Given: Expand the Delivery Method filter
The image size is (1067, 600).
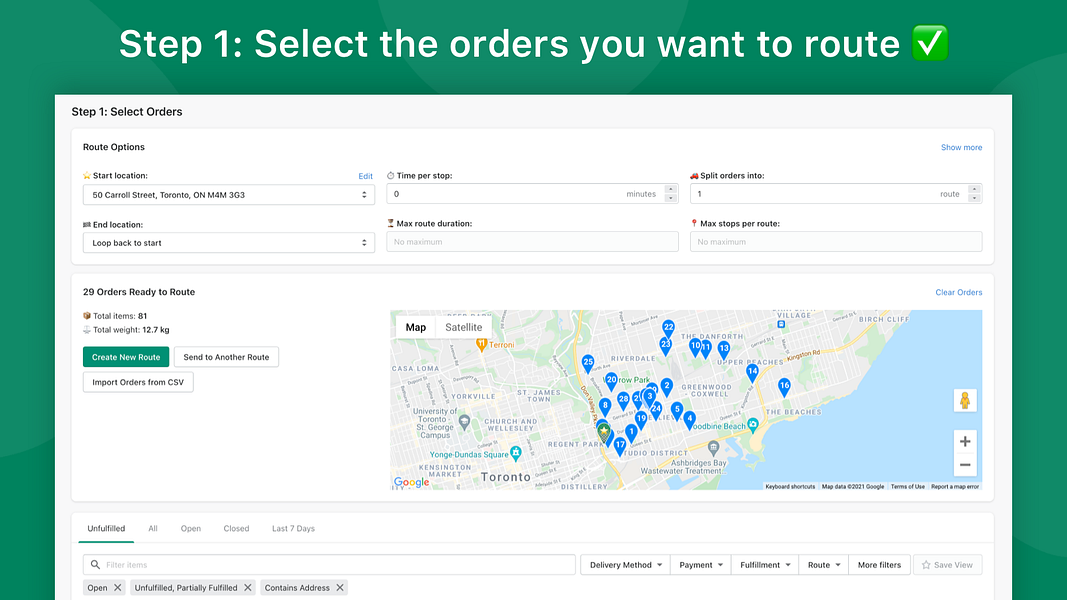Looking at the screenshot, I should pos(625,565).
